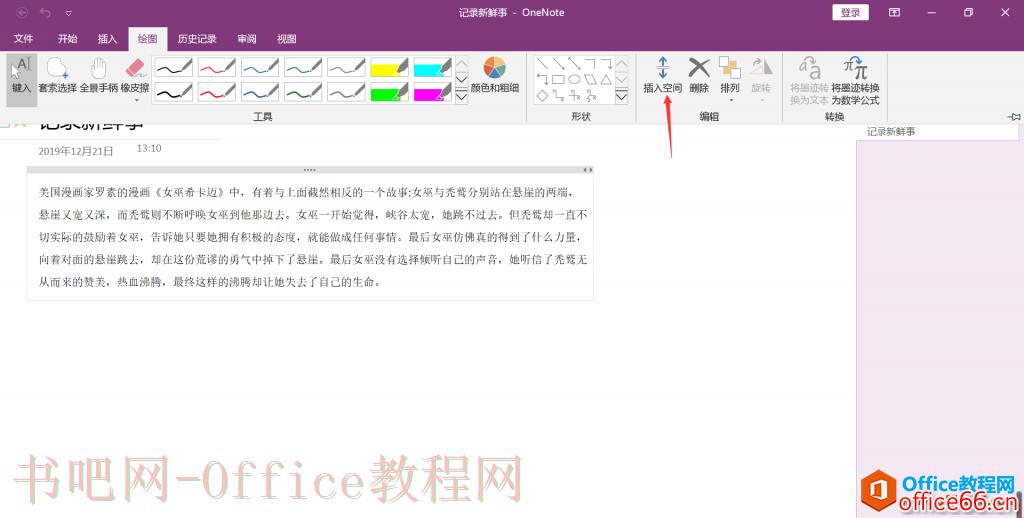
Task: Open the 文件 File tab
Action: [24, 39]
